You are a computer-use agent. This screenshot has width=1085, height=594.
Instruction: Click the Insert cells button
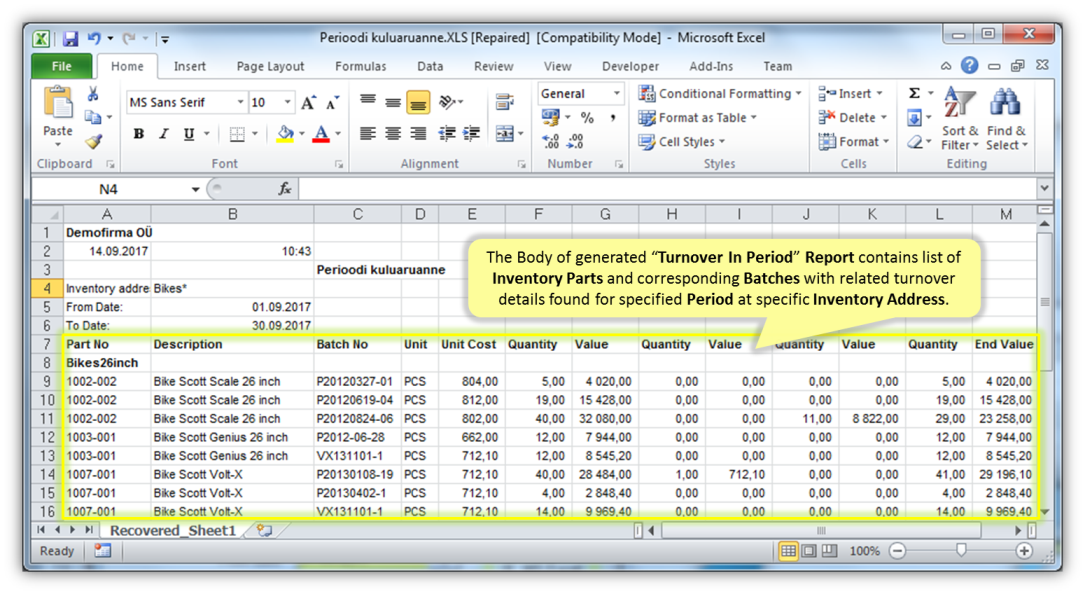(850, 93)
